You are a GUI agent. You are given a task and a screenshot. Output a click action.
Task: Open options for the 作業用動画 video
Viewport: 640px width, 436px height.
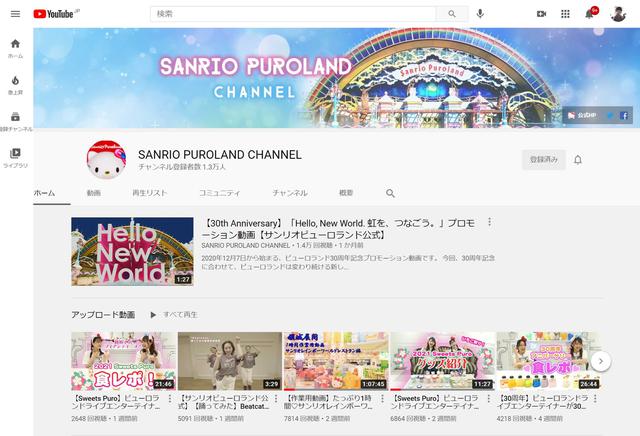tap(382, 398)
